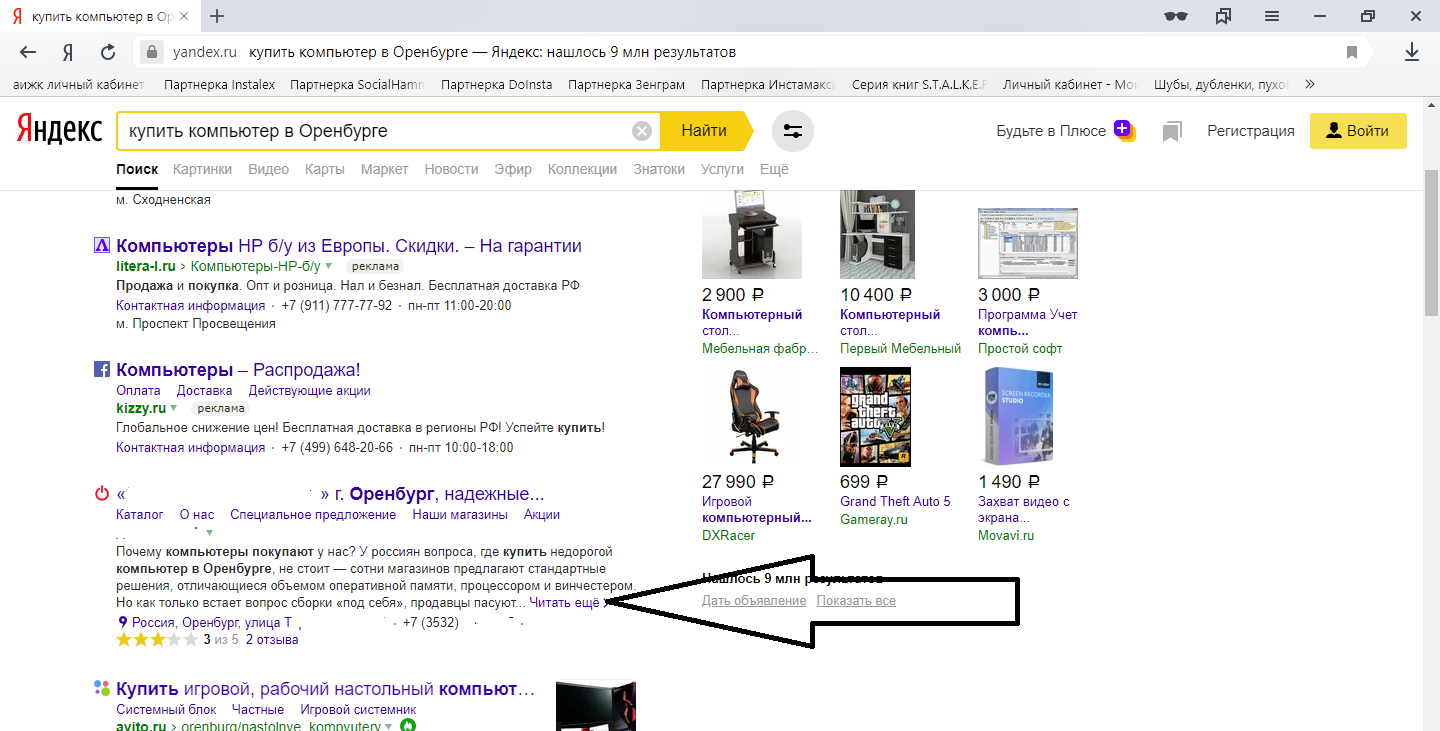This screenshot has width=1440, height=731.
Task: Open Серия книг S.T.A.L.K.E.R bookmark
Action: coord(919,84)
